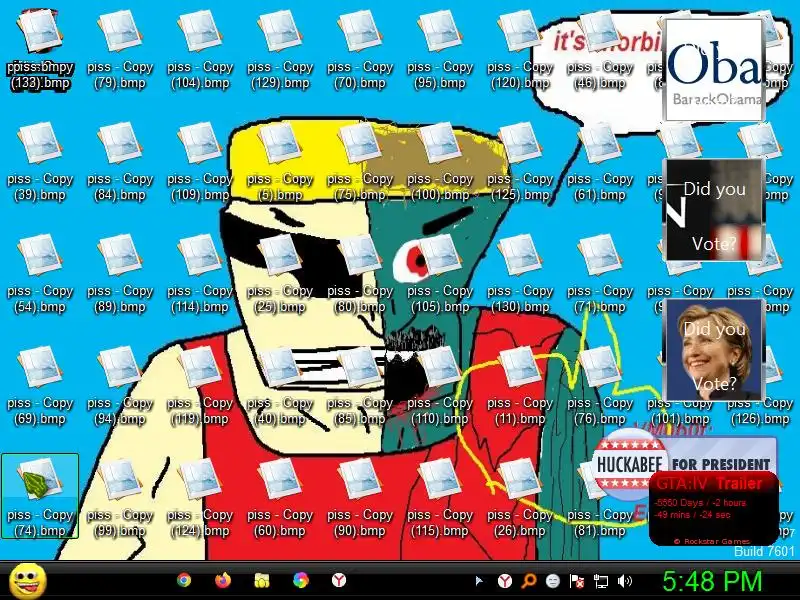
Task: Select the piss - Copy (11).bmp file
Action: click(520, 387)
